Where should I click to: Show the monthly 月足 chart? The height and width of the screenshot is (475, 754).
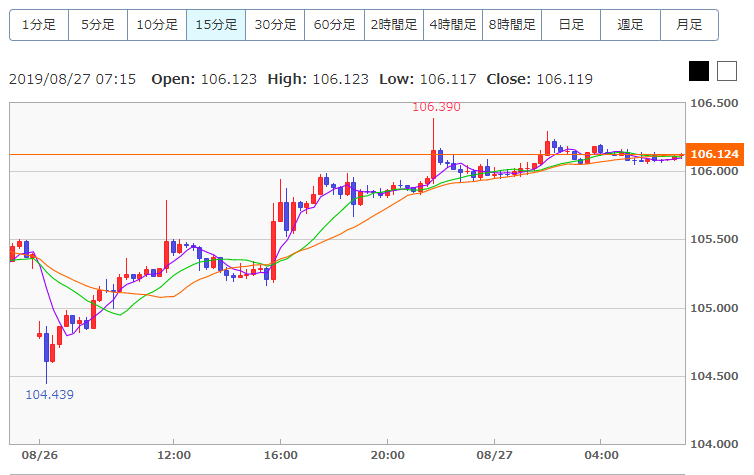click(x=690, y=25)
